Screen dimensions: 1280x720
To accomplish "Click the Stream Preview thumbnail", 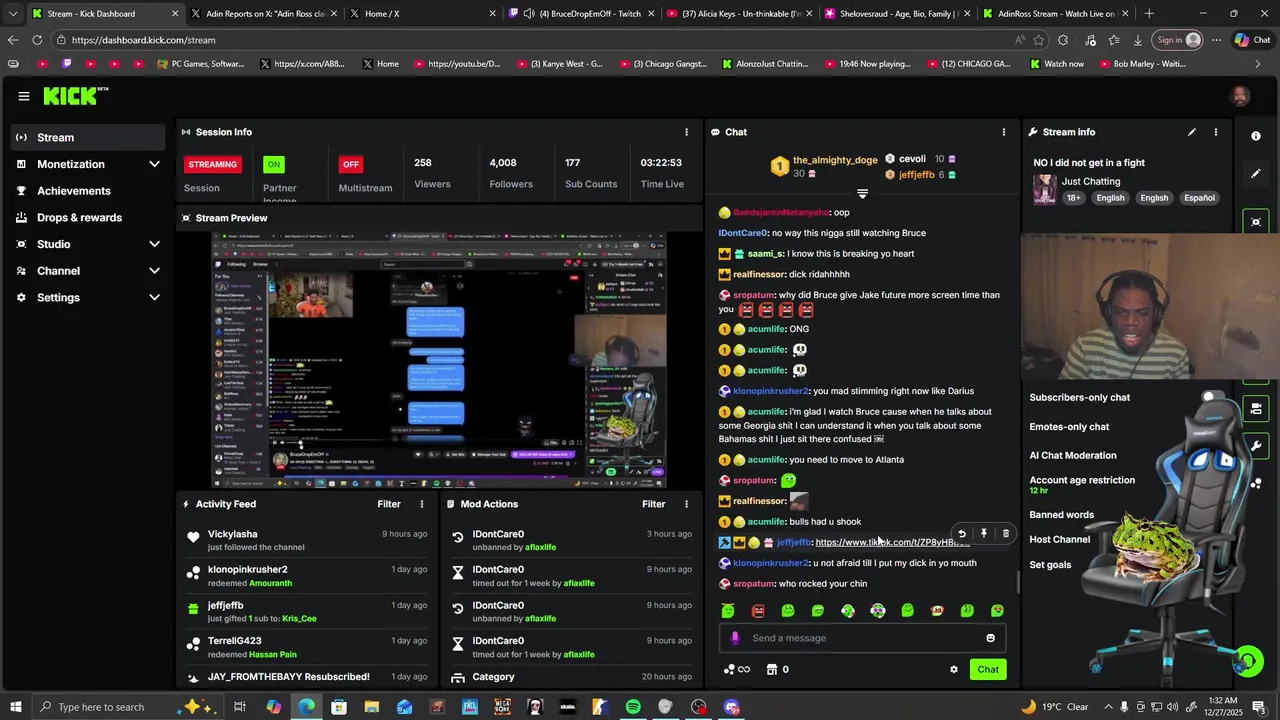I will (x=439, y=360).
